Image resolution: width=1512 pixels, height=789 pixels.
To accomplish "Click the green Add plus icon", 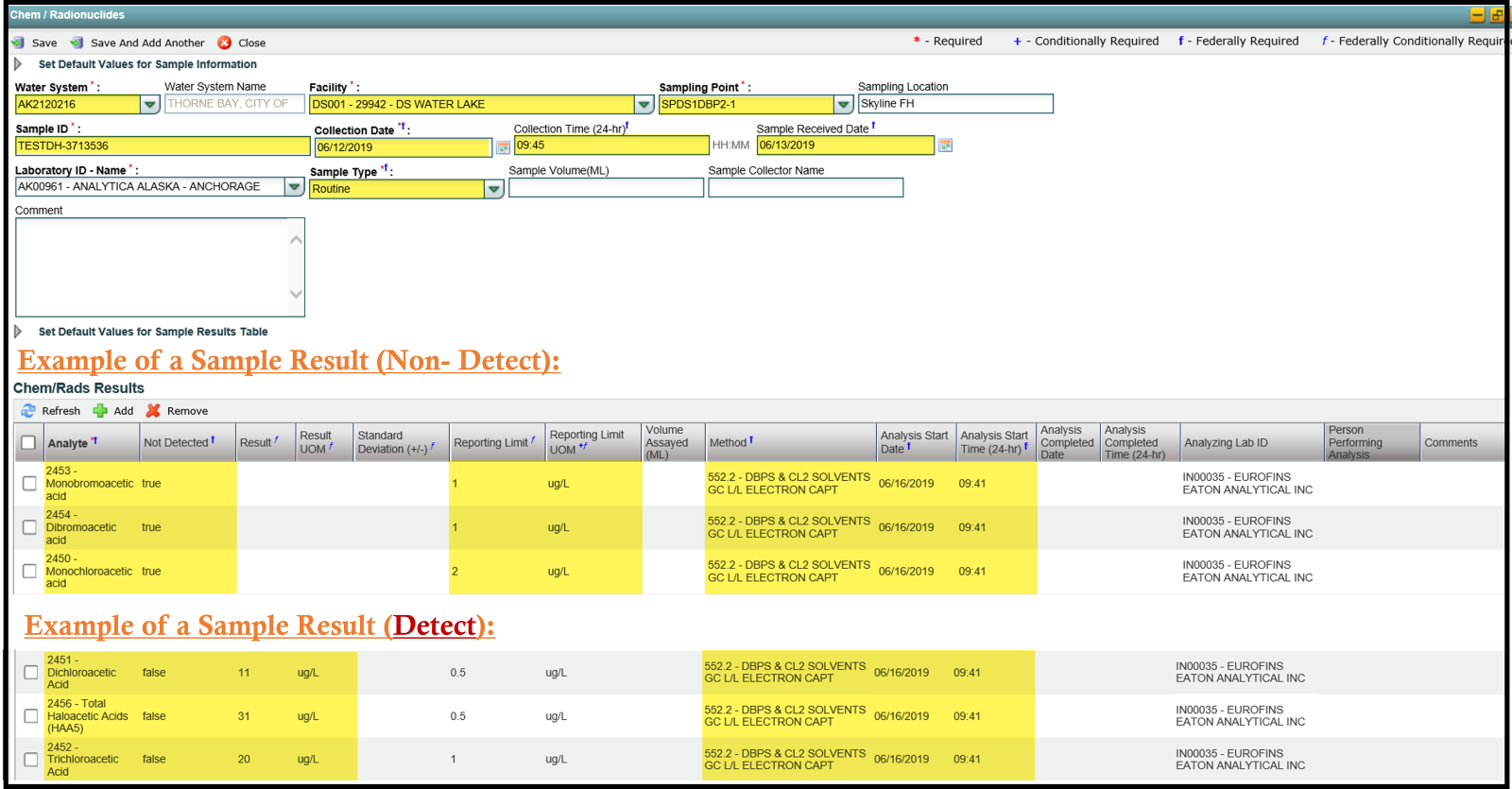I will [100, 411].
